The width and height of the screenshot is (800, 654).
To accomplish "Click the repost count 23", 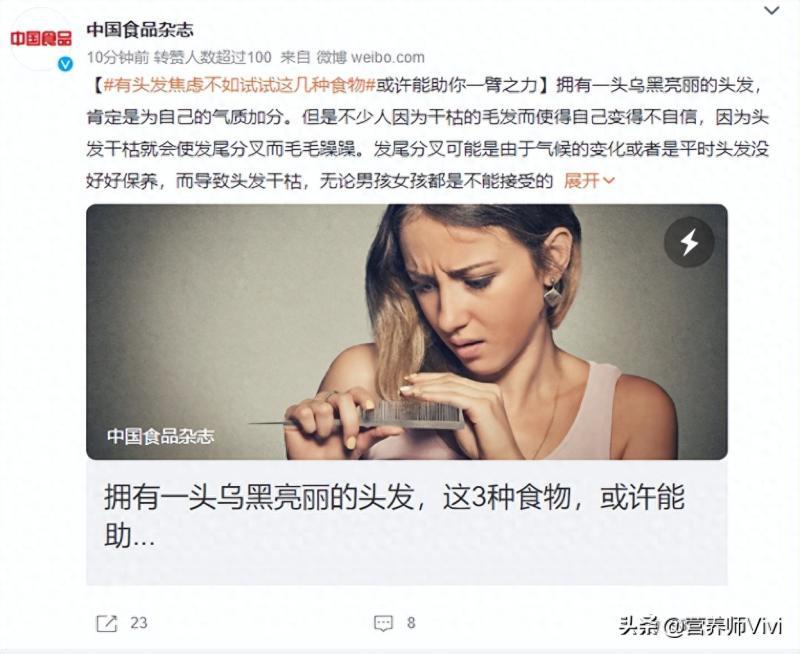I will 139,623.
